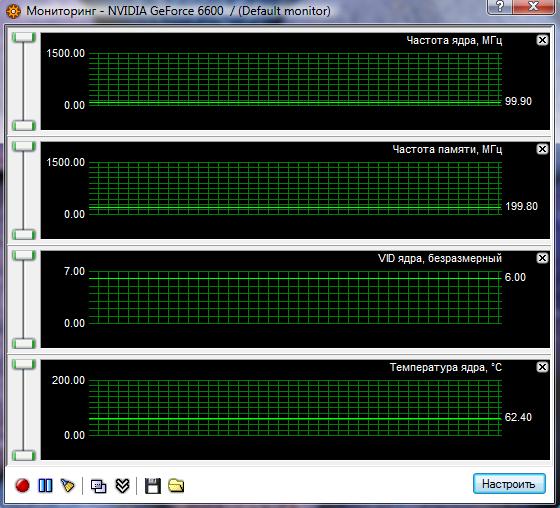Open a log file with the folder icon

pyautogui.click(x=176, y=485)
